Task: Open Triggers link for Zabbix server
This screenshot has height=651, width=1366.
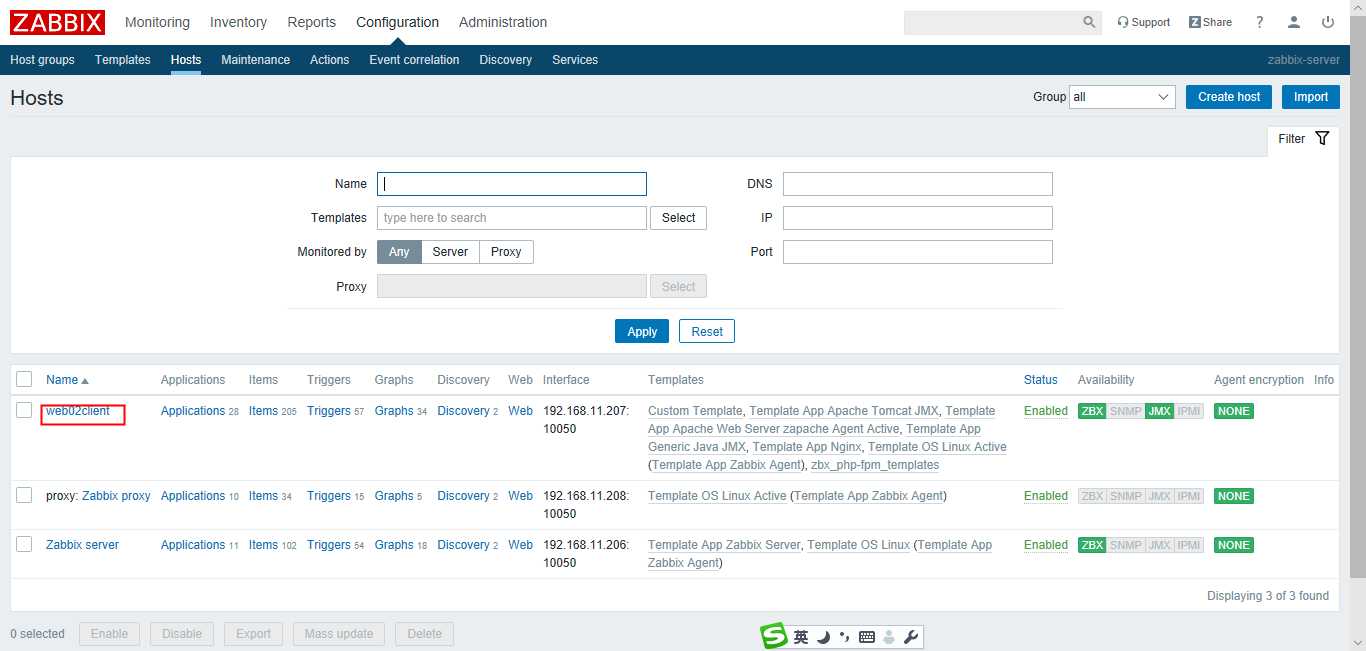Action: click(x=329, y=545)
